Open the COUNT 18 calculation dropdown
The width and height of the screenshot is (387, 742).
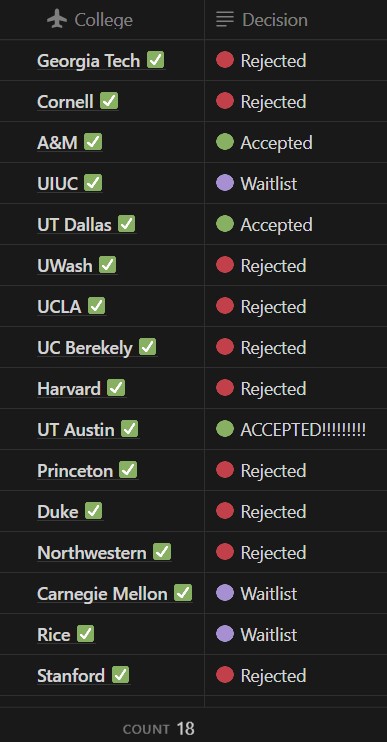158,729
